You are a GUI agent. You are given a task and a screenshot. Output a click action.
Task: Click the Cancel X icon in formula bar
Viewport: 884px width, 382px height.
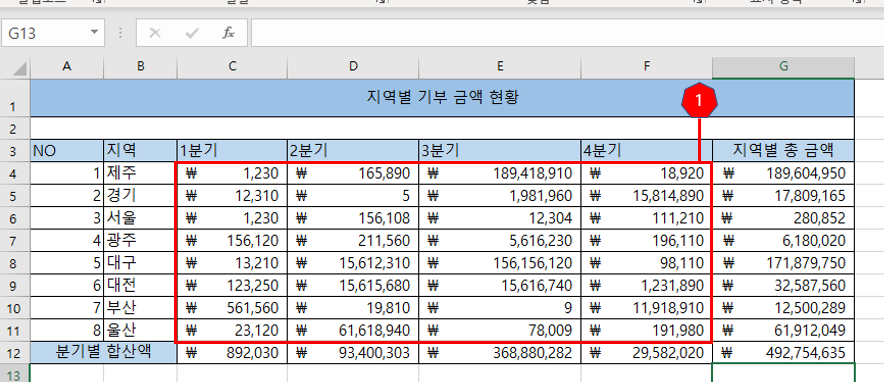click(154, 33)
